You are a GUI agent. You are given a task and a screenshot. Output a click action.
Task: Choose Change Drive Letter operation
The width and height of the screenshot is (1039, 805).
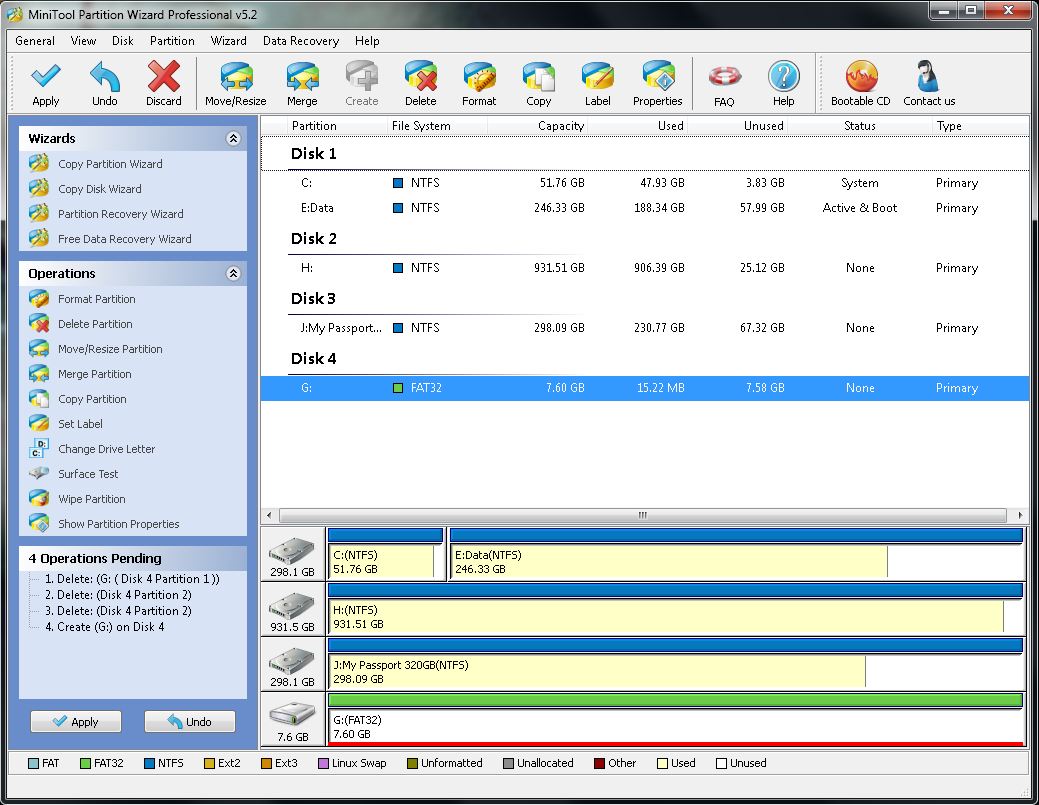coord(107,449)
